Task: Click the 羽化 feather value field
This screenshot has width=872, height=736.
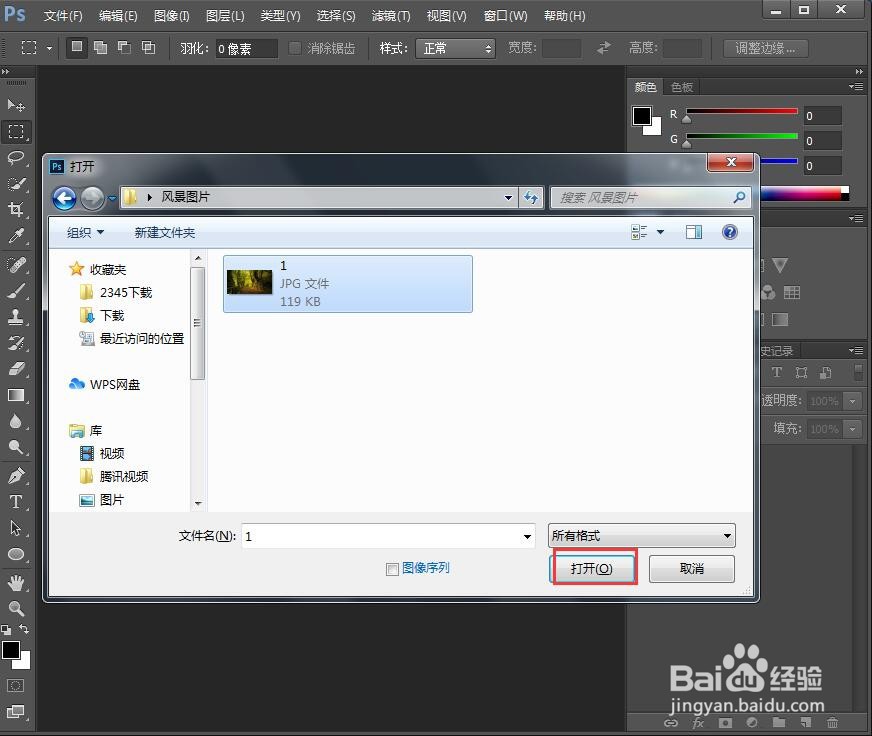Action: pyautogui.click(x=246, y=48)
